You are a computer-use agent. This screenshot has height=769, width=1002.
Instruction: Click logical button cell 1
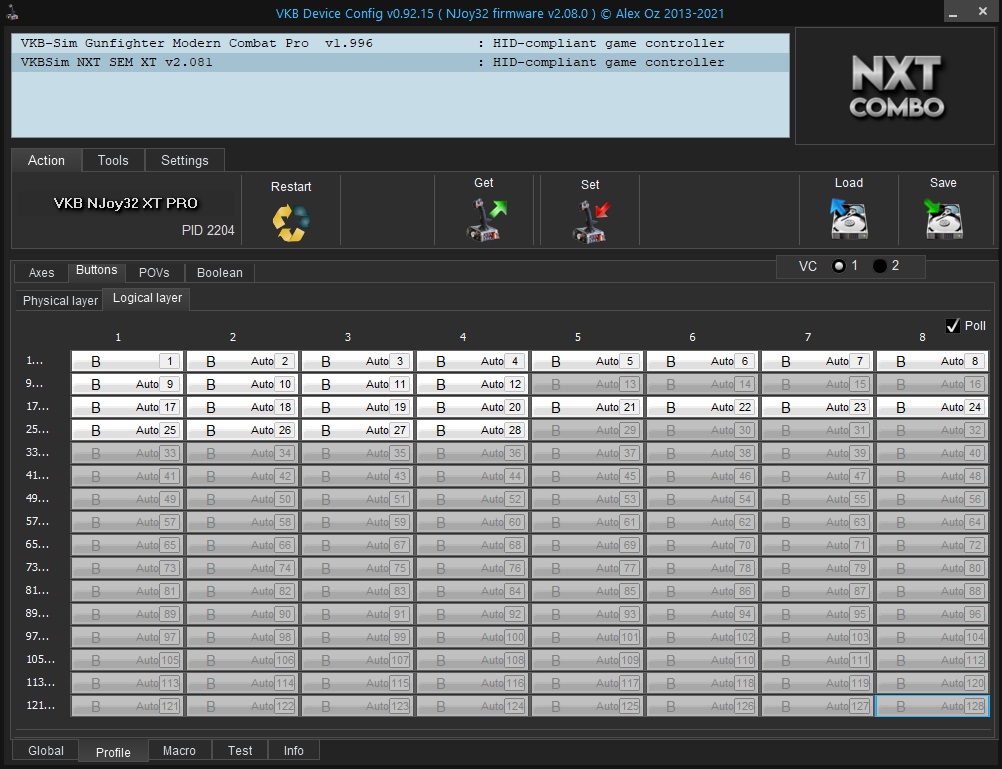(127, 361)
